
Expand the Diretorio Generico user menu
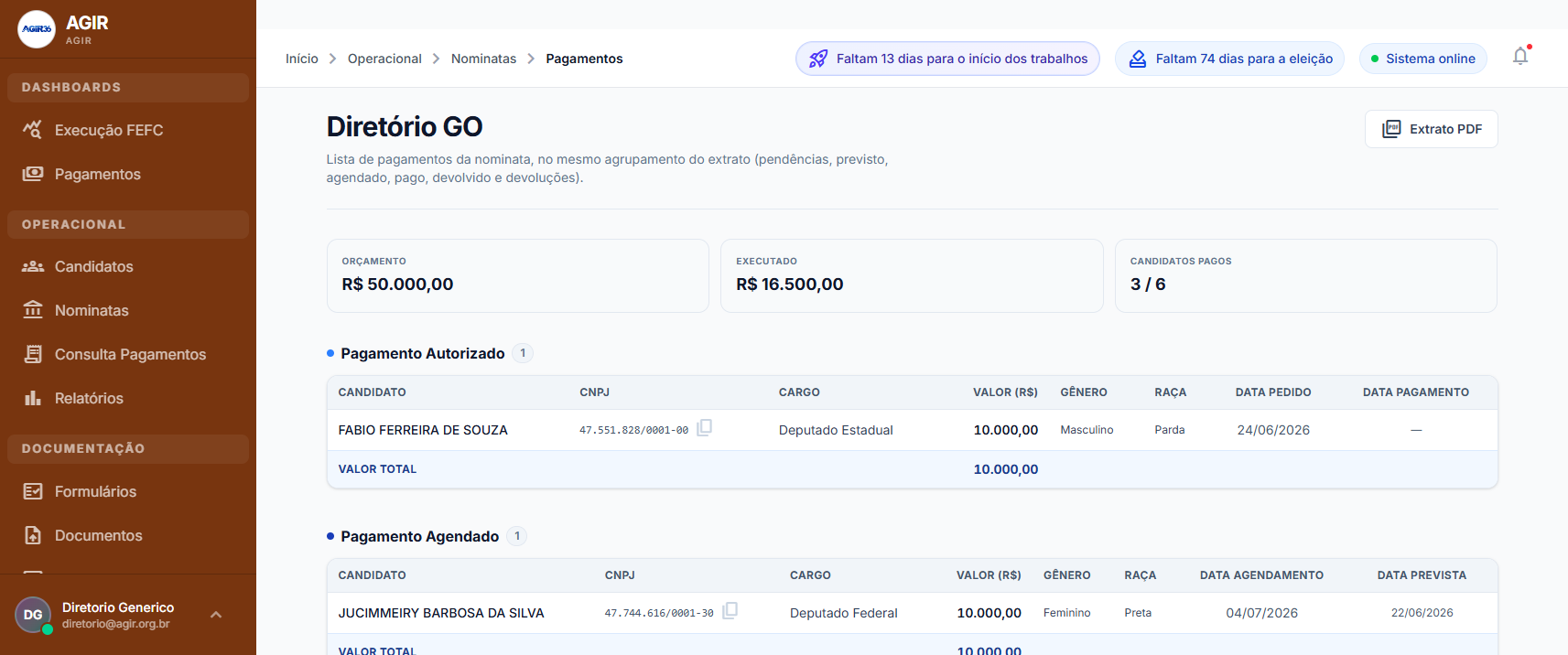216,615
